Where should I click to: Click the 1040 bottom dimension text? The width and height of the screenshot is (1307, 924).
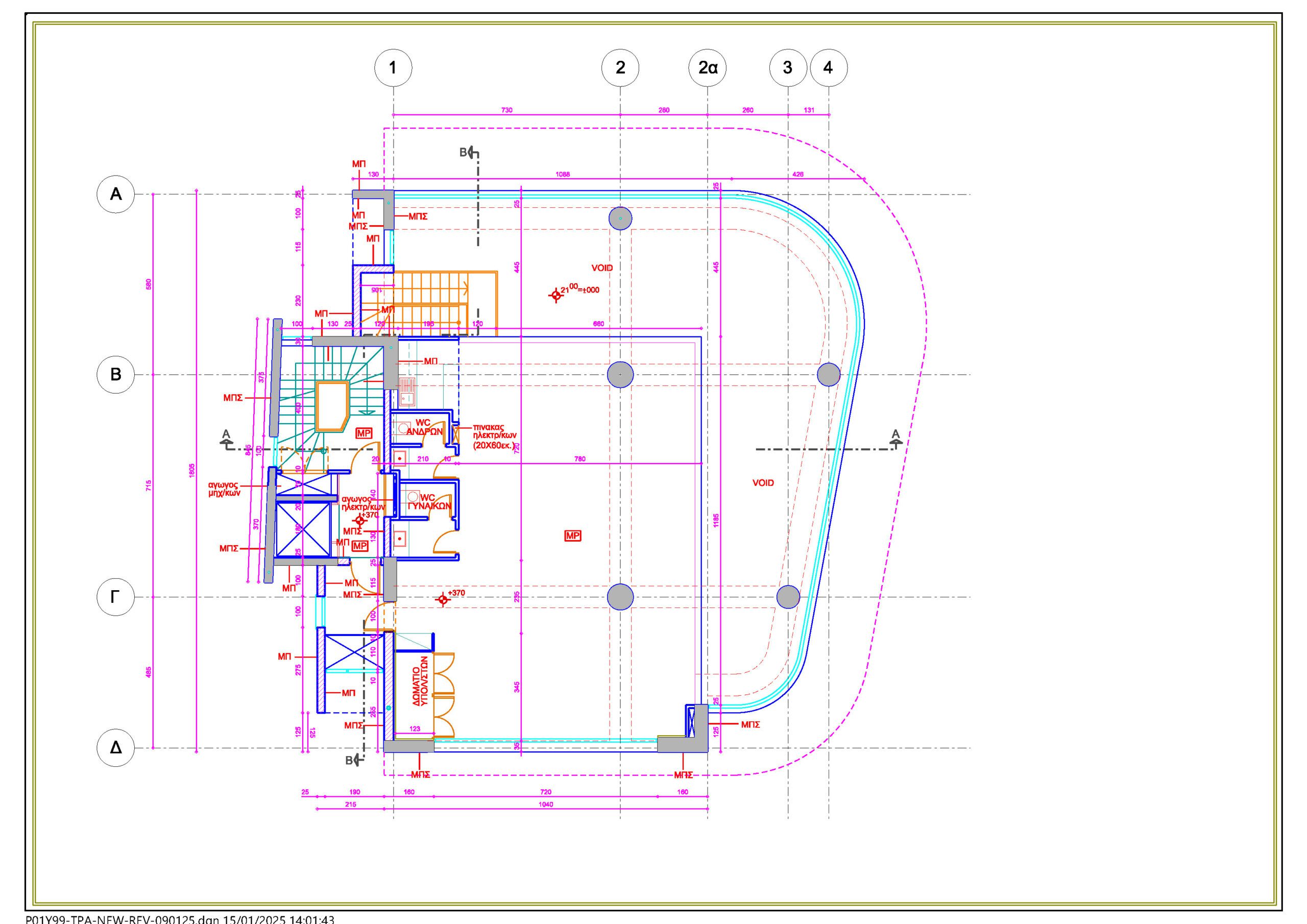[x=545, y=805]
